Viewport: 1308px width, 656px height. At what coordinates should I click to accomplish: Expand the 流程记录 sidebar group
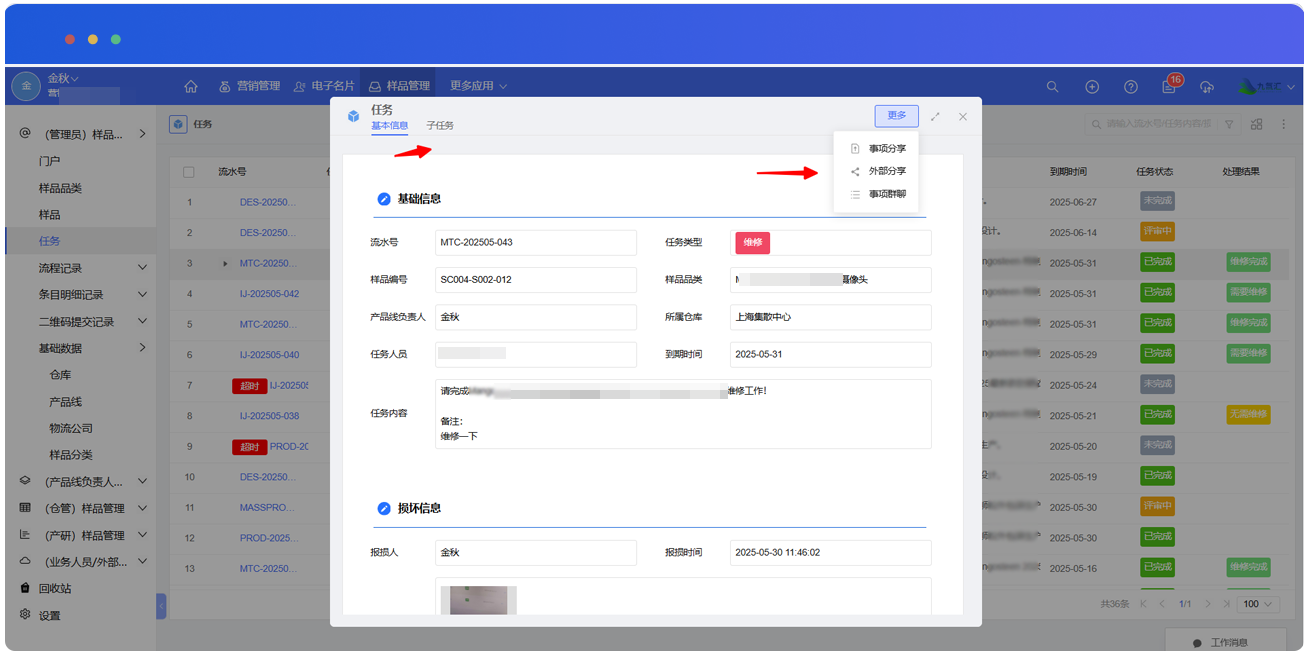coord(142,268)
